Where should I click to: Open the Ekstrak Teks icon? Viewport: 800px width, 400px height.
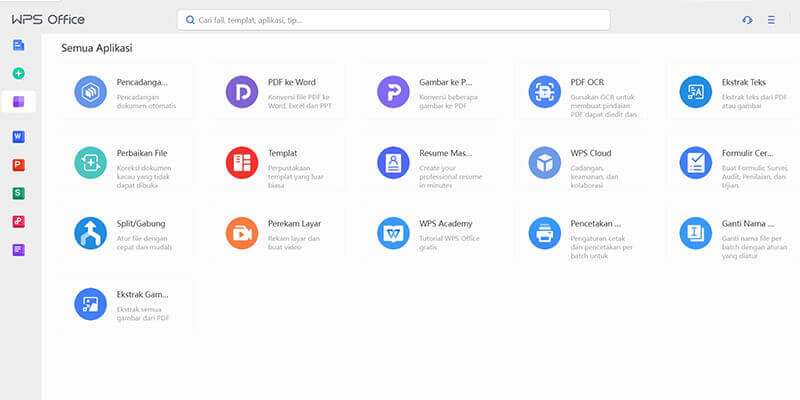click(695, 92)
